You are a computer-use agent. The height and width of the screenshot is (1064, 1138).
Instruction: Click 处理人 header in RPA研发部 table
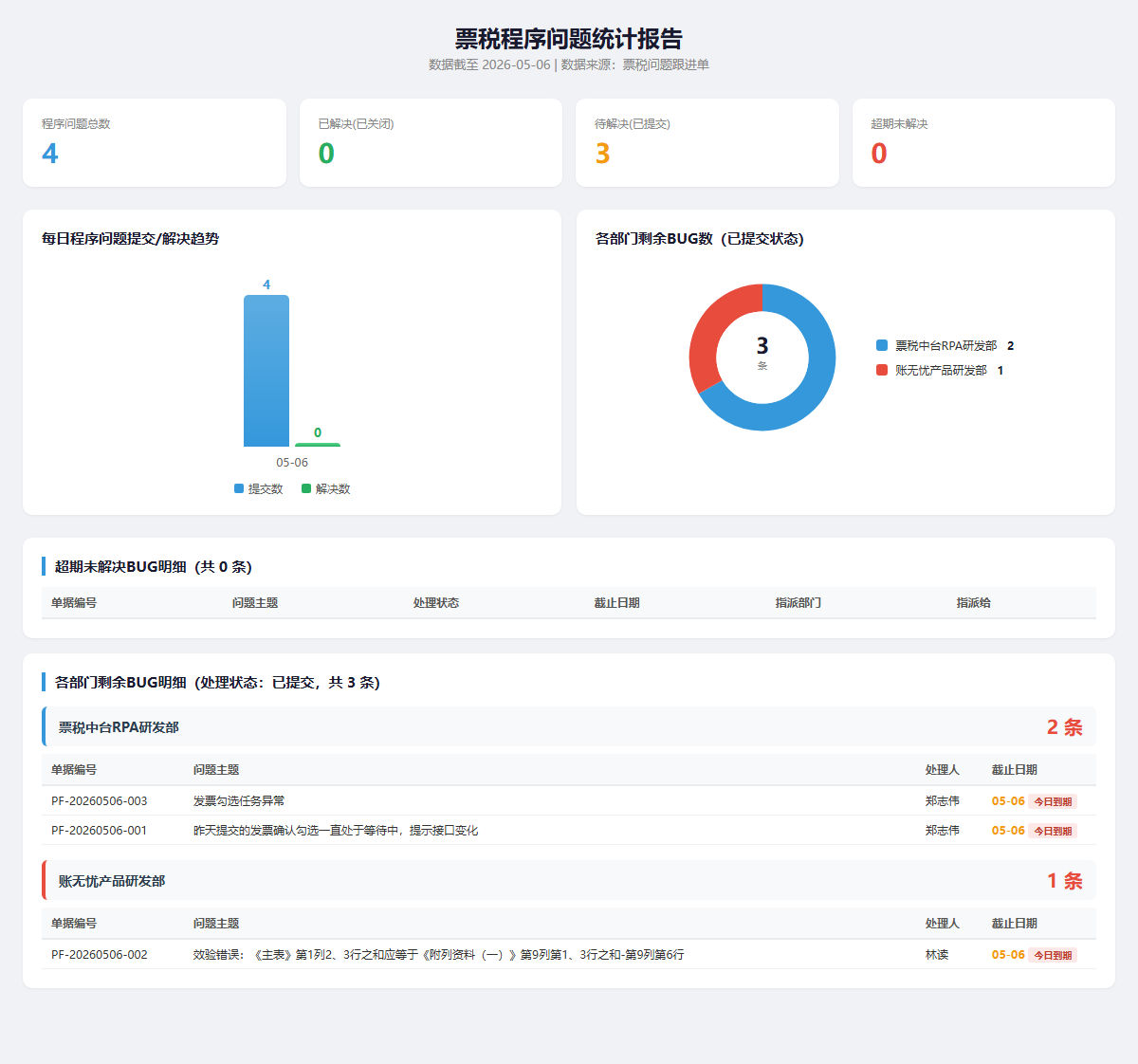click(943, 769)
